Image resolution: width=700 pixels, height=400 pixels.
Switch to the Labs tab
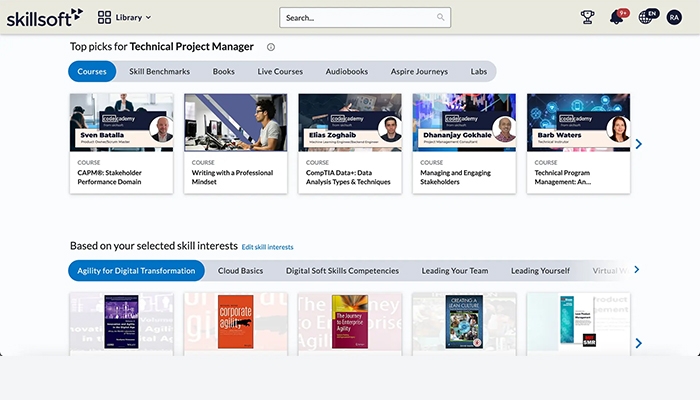(x=479, y=71)
